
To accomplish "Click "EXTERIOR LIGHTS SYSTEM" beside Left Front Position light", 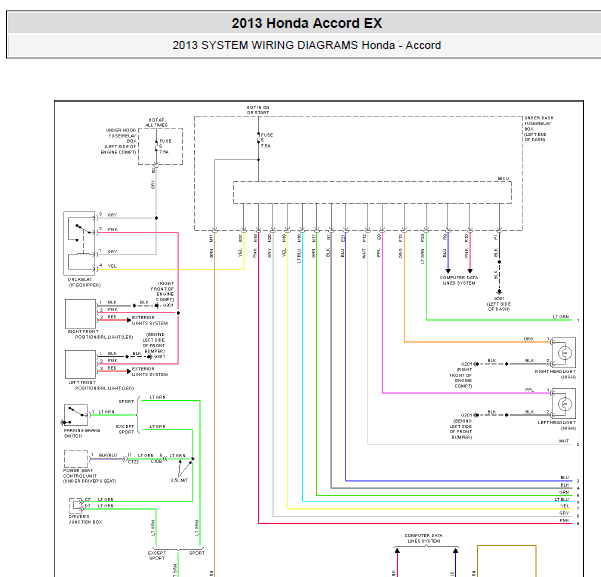I will (x=150, y=372).
